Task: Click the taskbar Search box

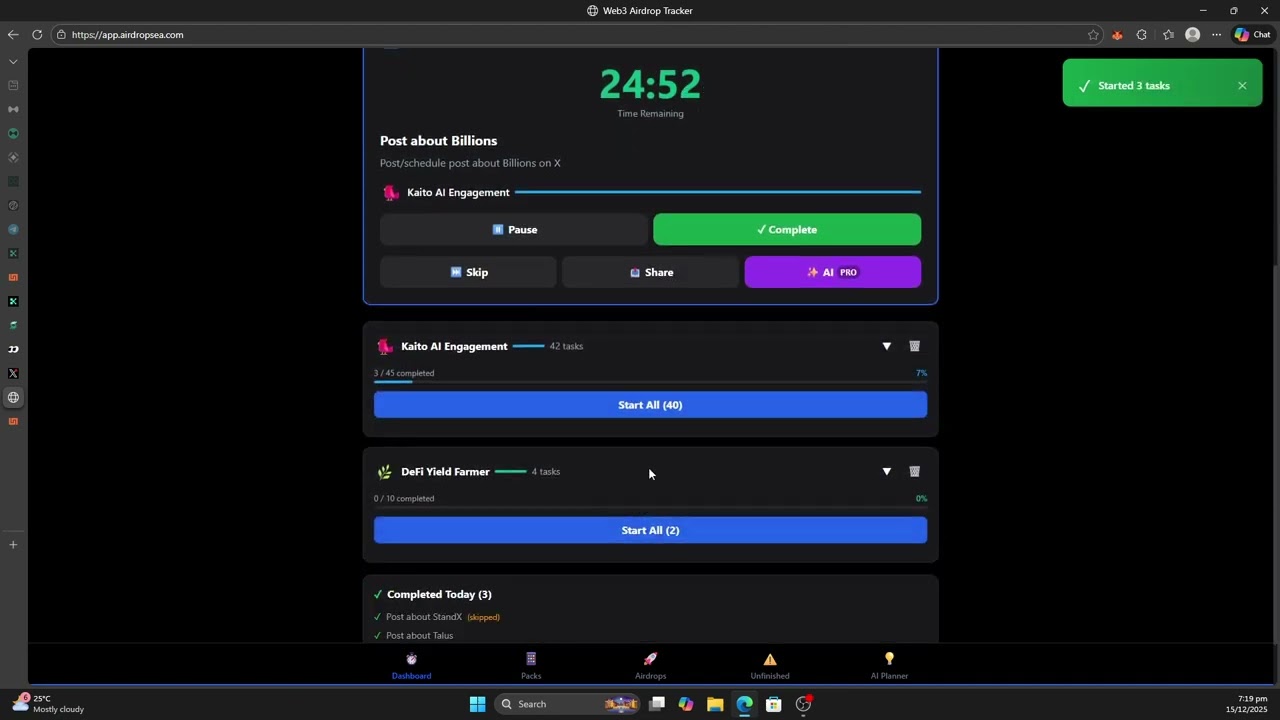Action: 567,704
